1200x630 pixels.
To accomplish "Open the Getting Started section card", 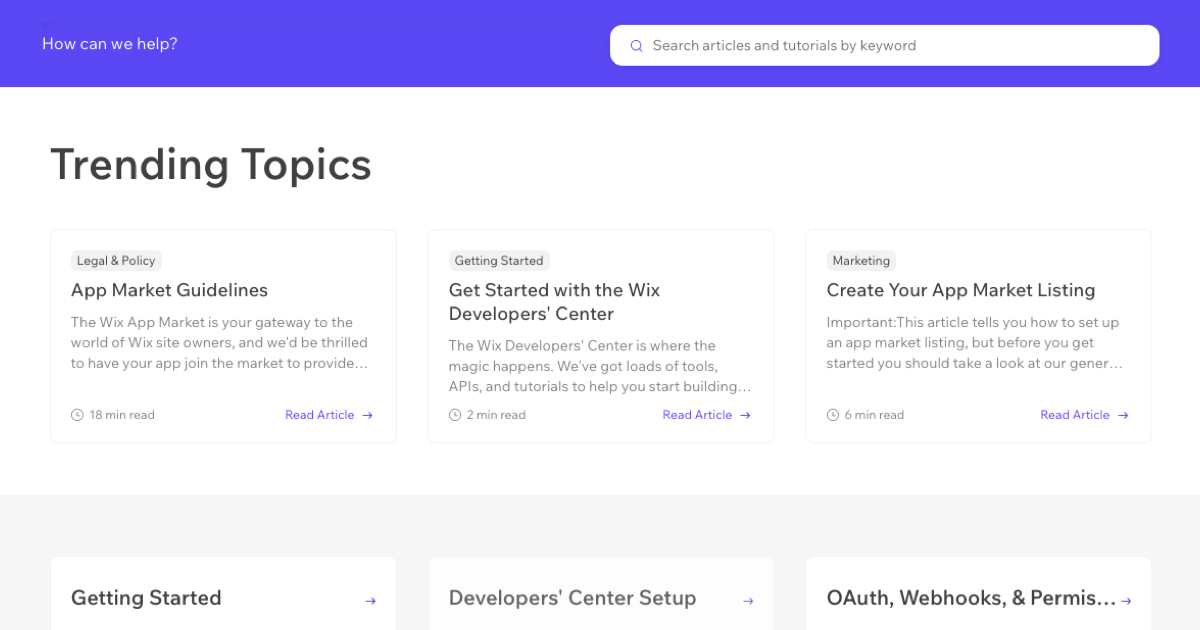I will coord(146,598).
